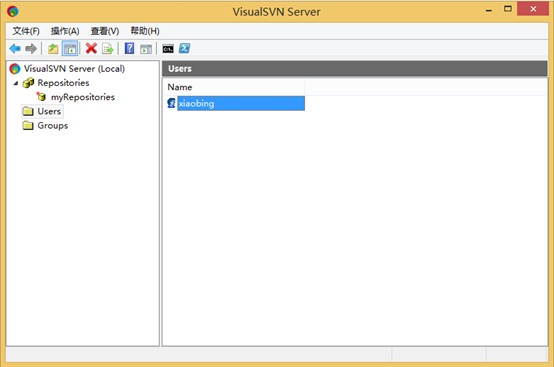Open the 查看(V) menu
This screenshot has width=554, height=367.
[105, 31]
